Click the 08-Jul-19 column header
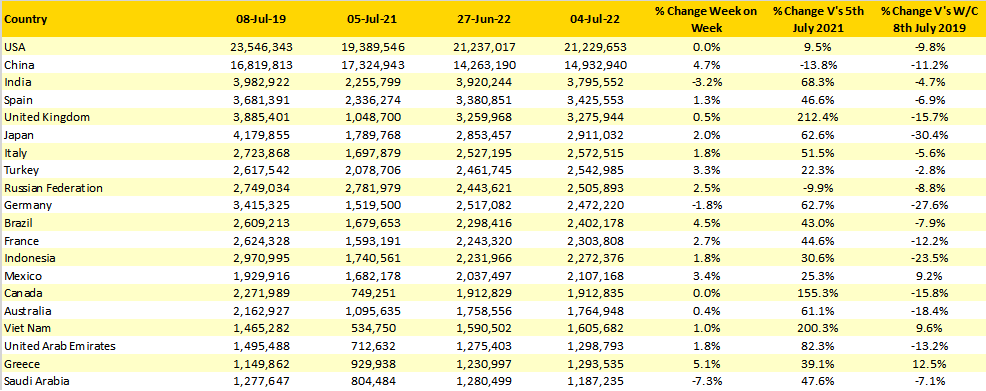986x391 pixels. pyautogui.click(x=260, y=19)
